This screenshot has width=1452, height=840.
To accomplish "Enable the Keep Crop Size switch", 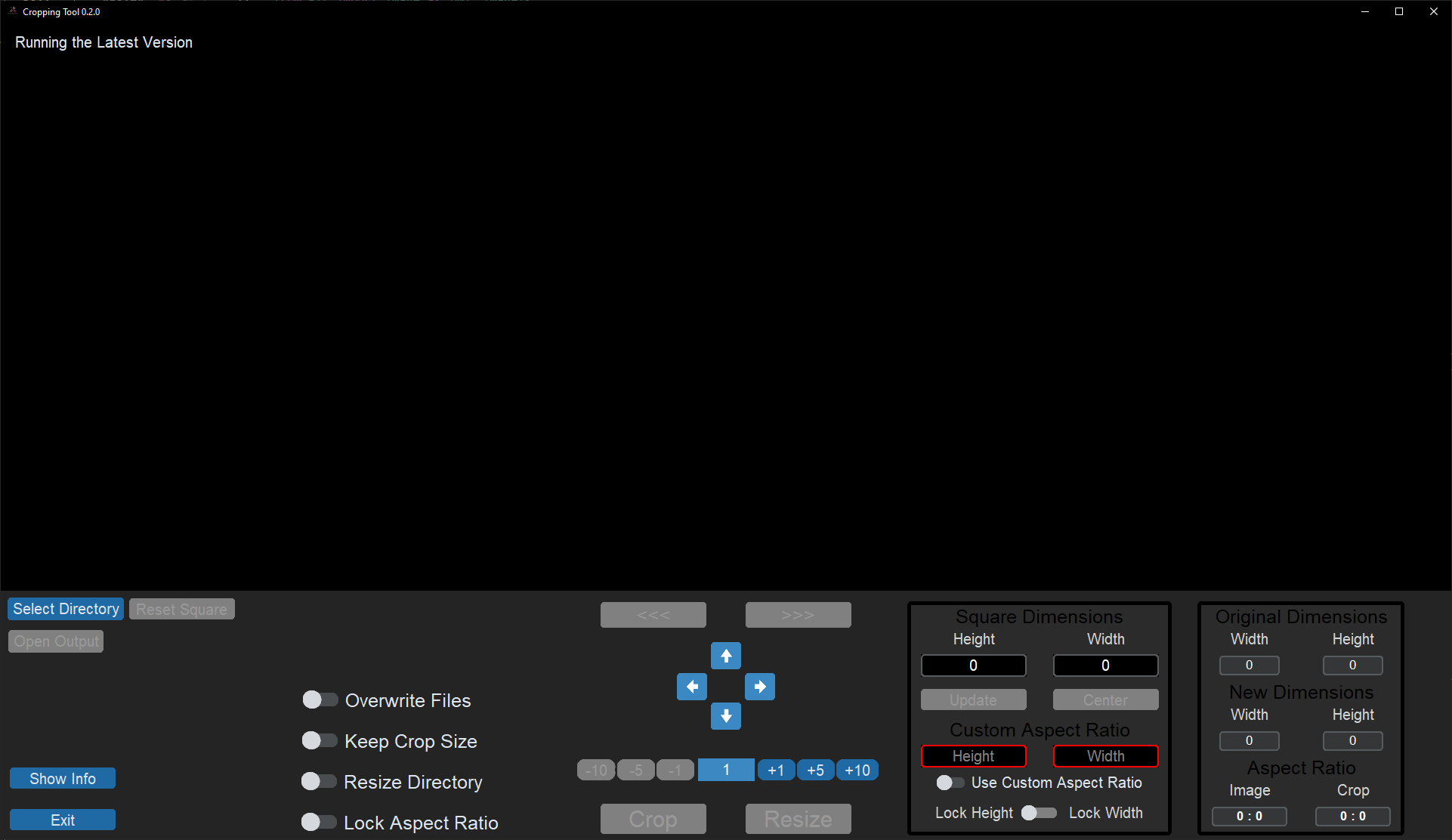I will pyautogui.click(x=319, y=741).
